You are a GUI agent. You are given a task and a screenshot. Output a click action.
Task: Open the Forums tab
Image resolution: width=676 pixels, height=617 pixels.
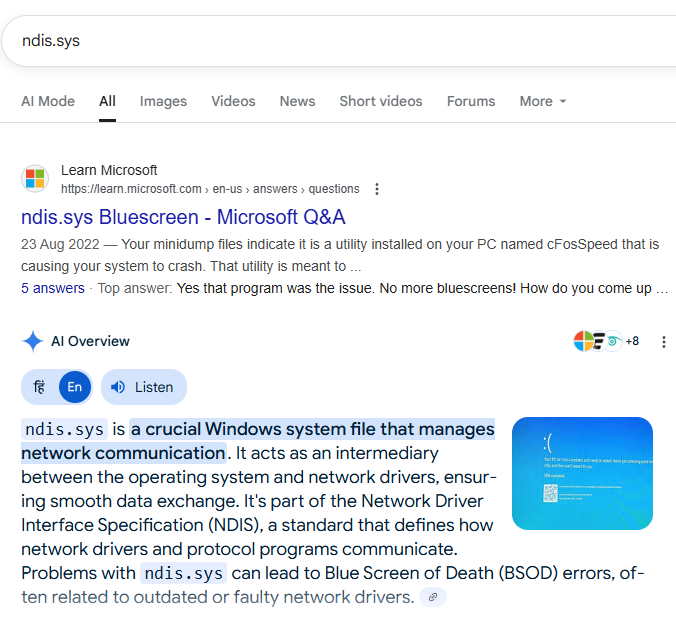click(470, 101)
